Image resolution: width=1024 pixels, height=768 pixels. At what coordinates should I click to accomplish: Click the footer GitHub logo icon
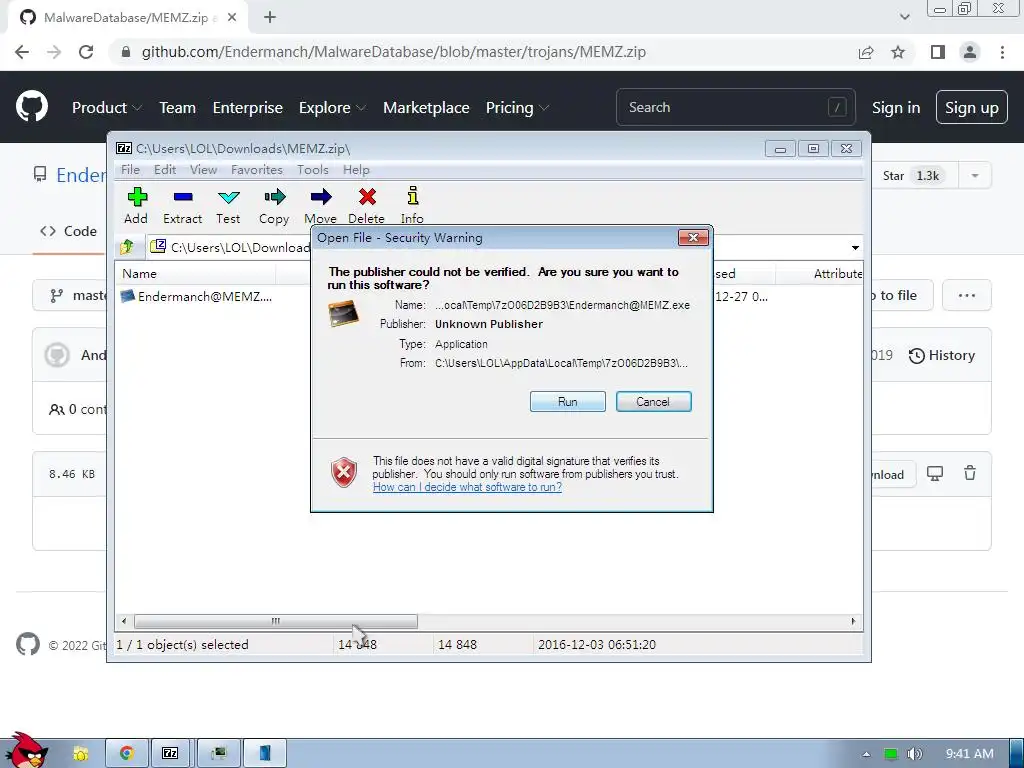coord(28,645)
